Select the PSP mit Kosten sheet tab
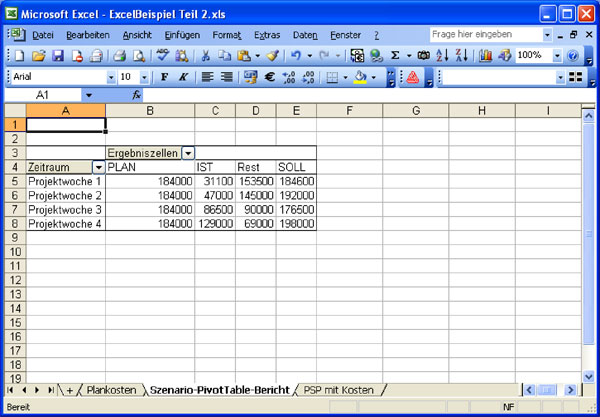 (338, 389)
